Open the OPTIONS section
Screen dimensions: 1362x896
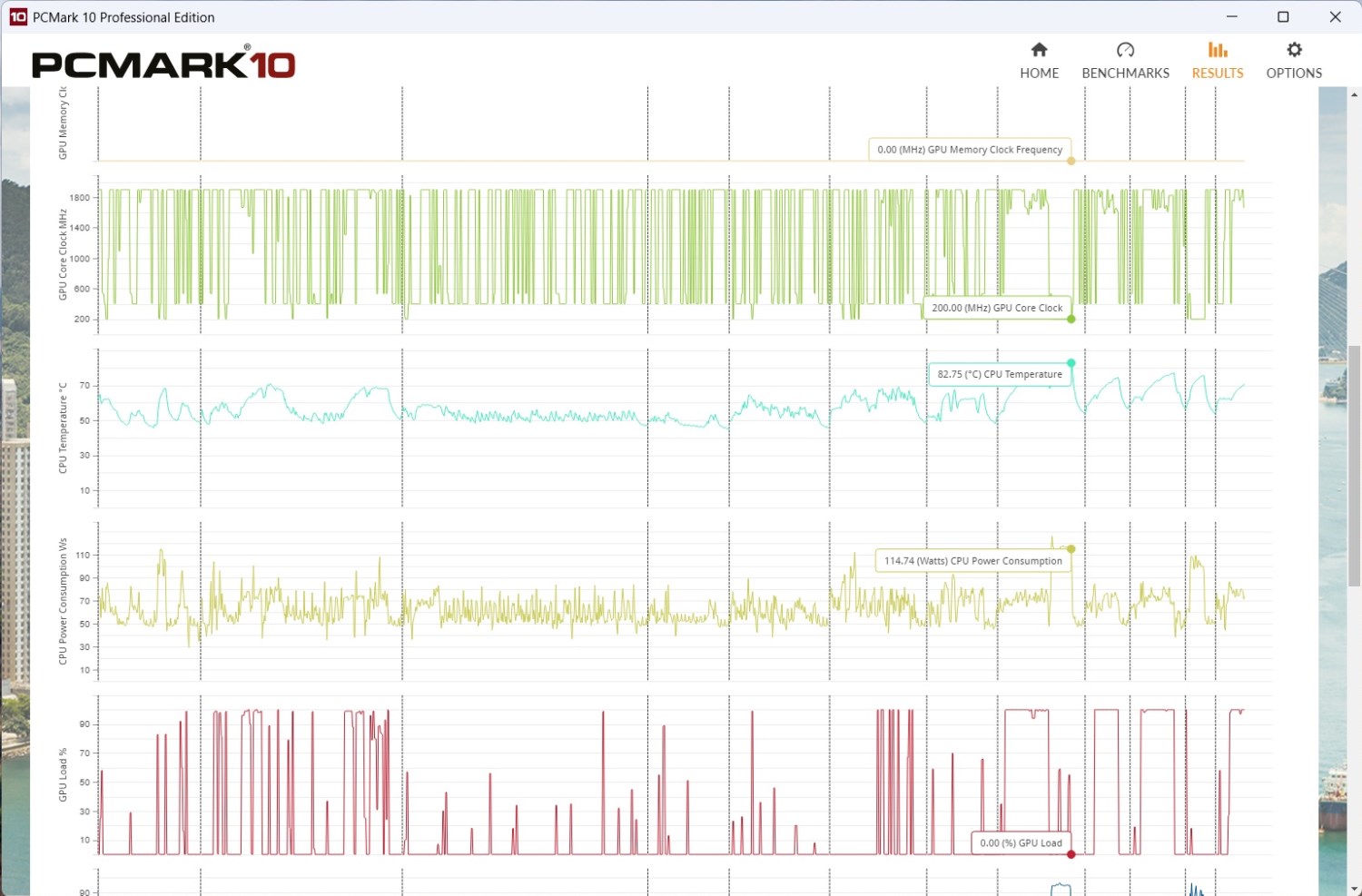coord(1294,61)
